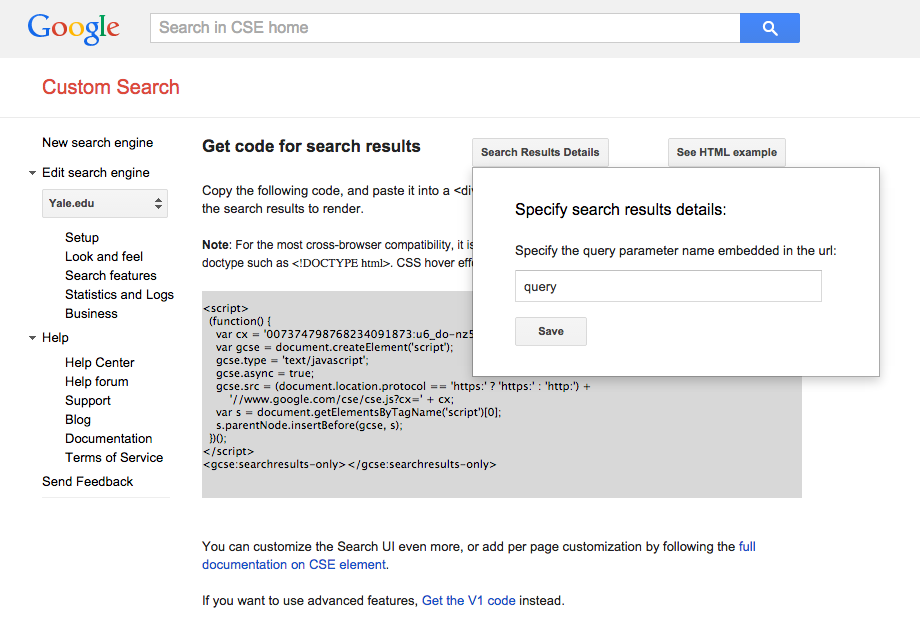
Task: Click the Search in CSE home box
Action: [x=445, y=28]
